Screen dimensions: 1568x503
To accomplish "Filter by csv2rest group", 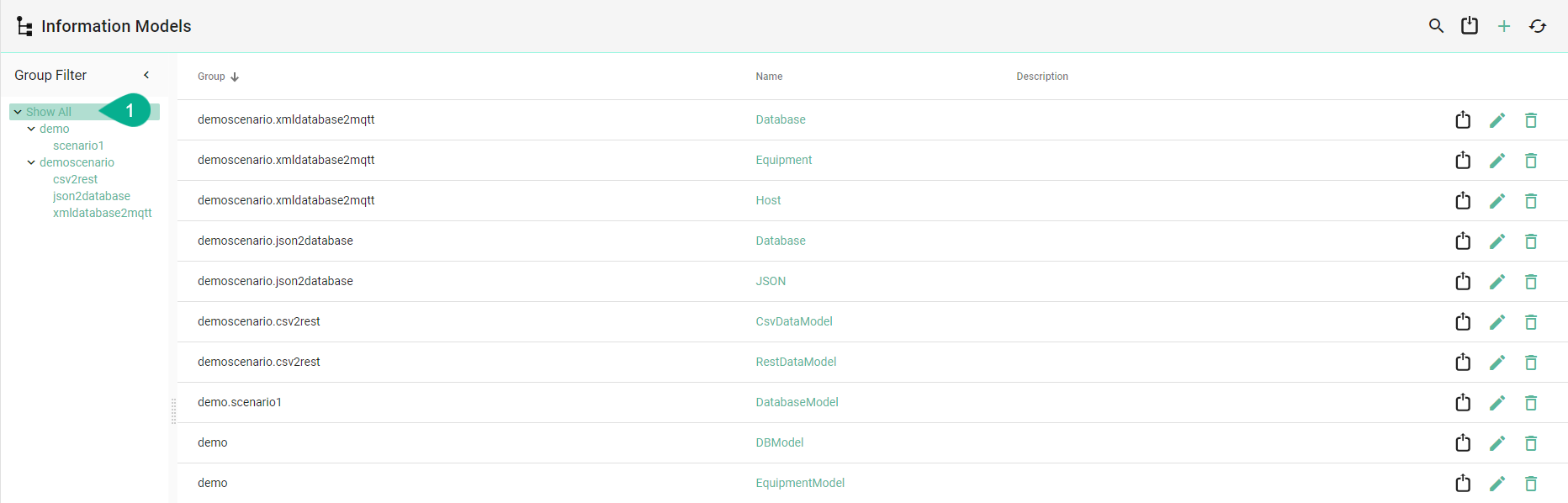I will coord(75,179).
